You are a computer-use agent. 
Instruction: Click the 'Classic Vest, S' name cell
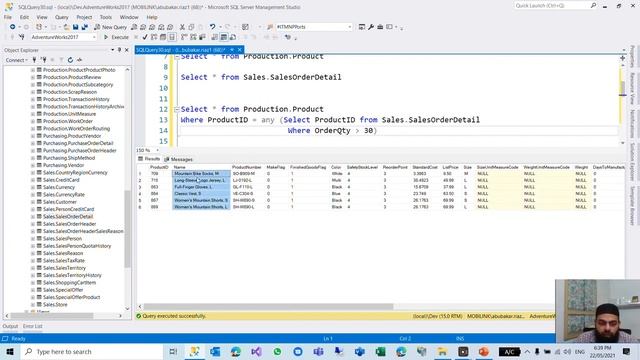(201, 193)
